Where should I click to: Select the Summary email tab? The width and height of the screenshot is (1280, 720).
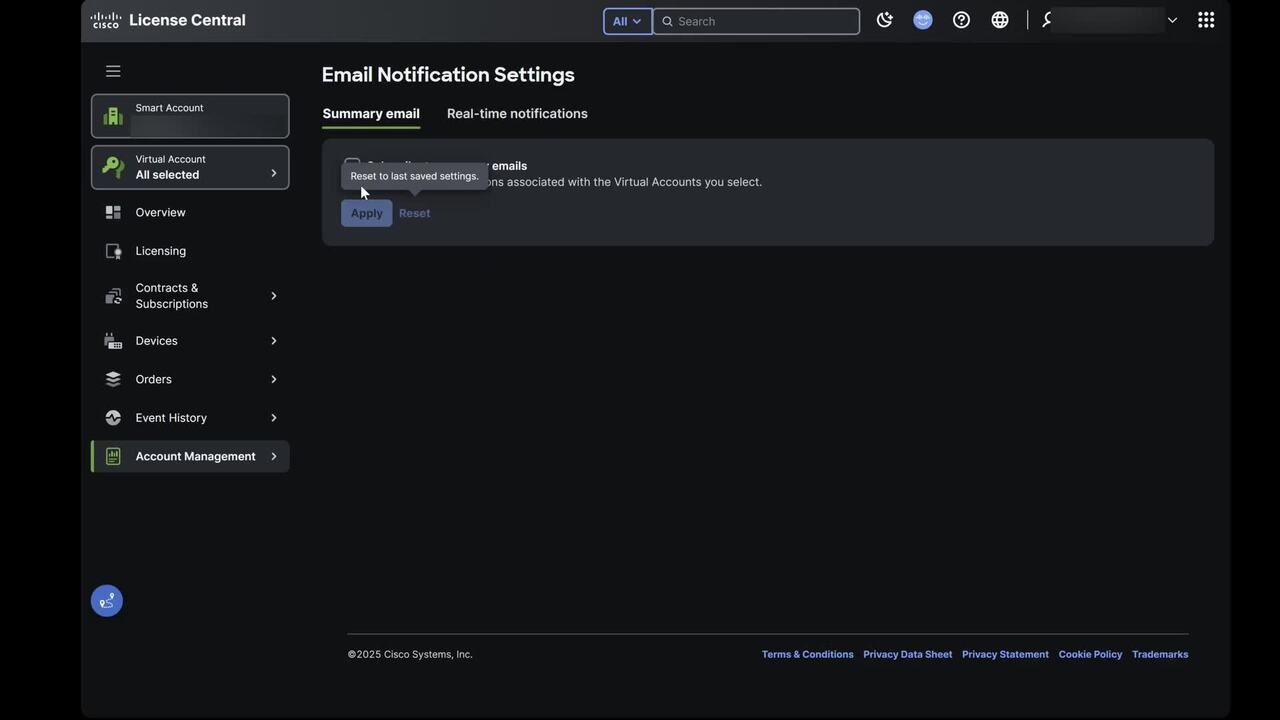[371, 114]
